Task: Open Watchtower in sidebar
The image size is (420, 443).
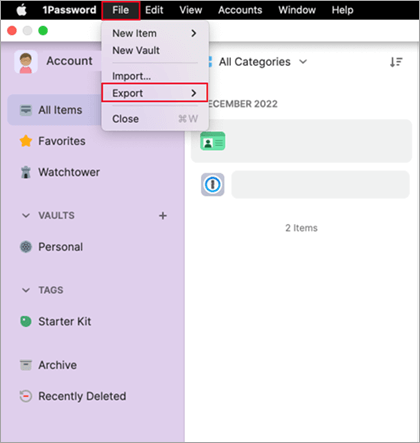Action: coord(69,172)
